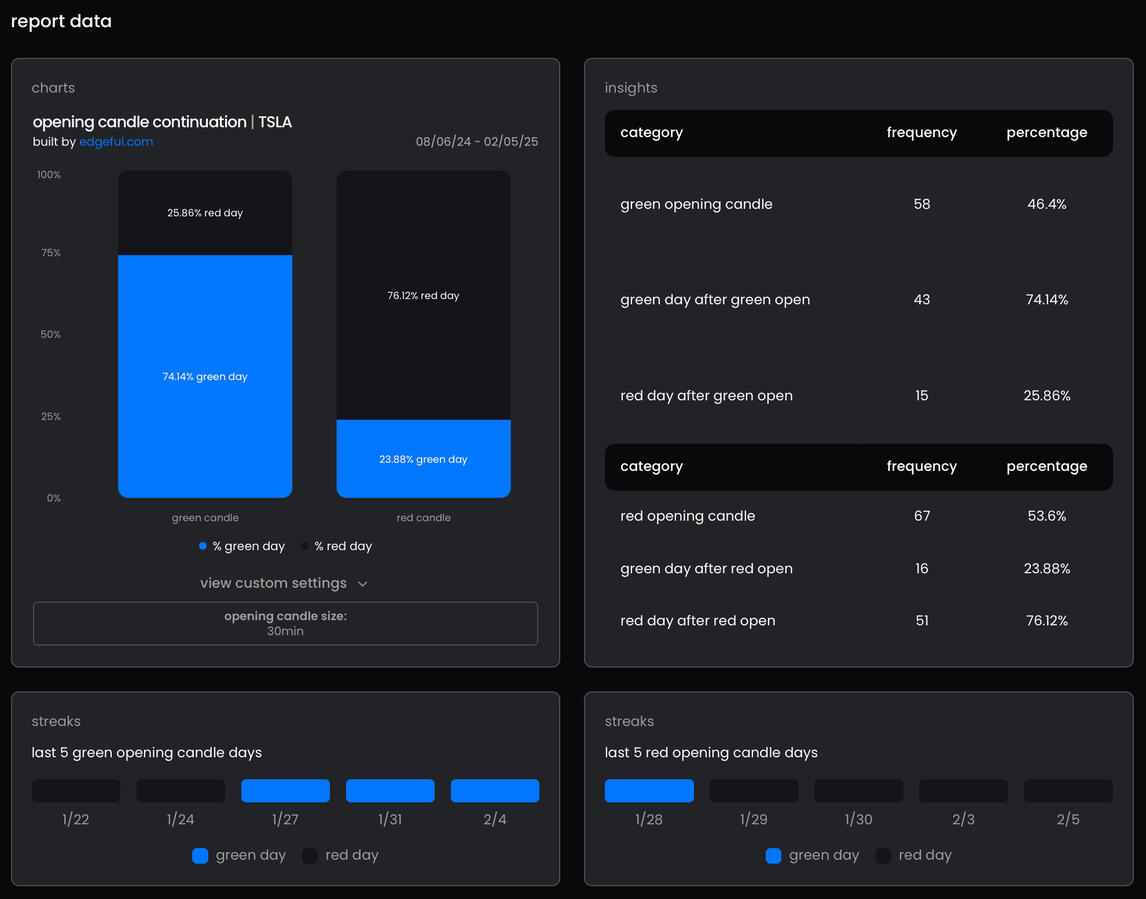Click red day square in red opening streaks legend
The height and width of the screenshot is (899, 1146).
[x=883, y=855]
